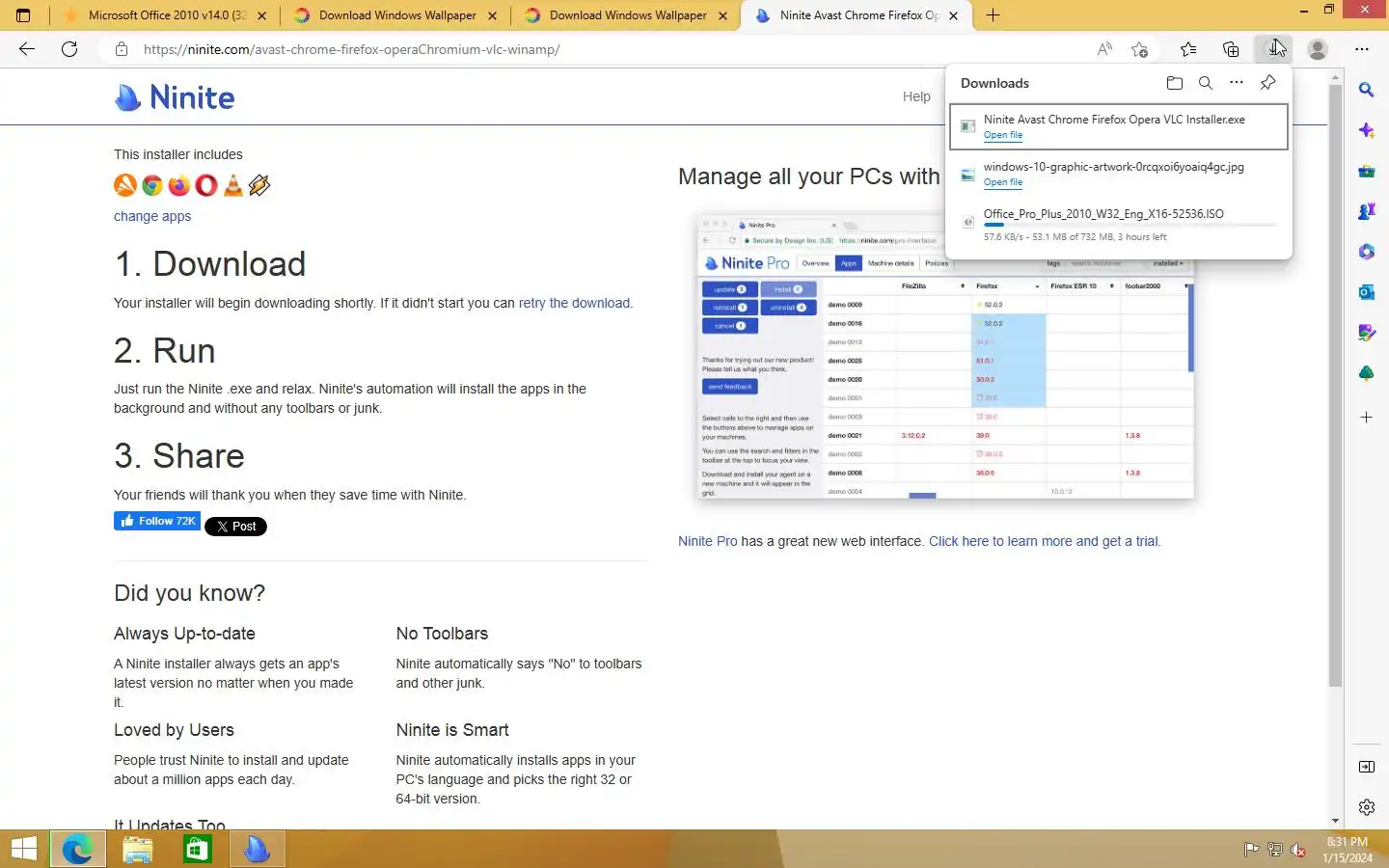Open sidebar settings gear
Image resolution: width=1389 pixels, height=868 pixels.
pyautogui.click(x=1367, y=807)
